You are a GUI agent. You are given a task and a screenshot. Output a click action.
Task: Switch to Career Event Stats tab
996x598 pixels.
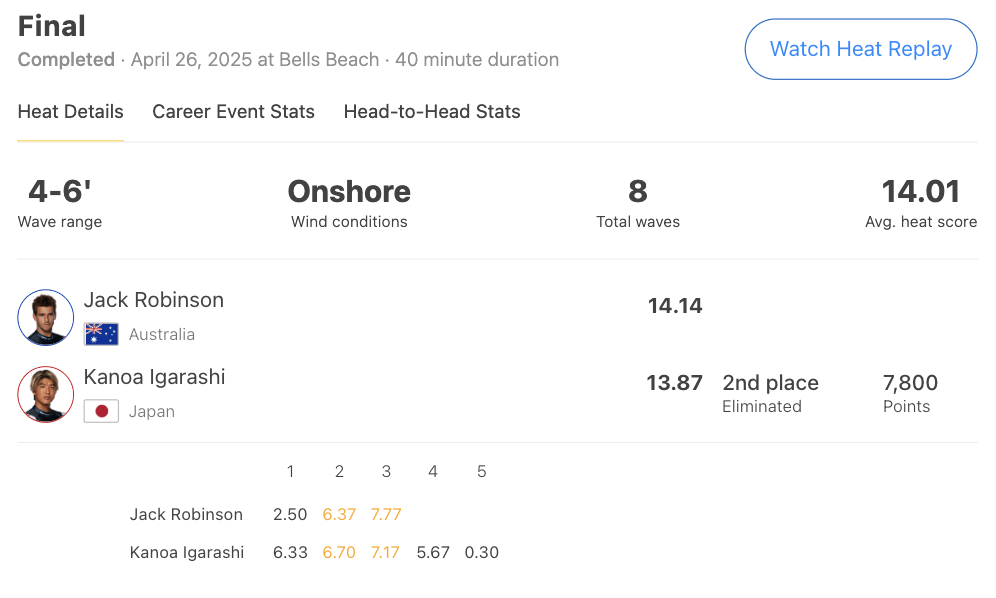(x=233, y=111)
